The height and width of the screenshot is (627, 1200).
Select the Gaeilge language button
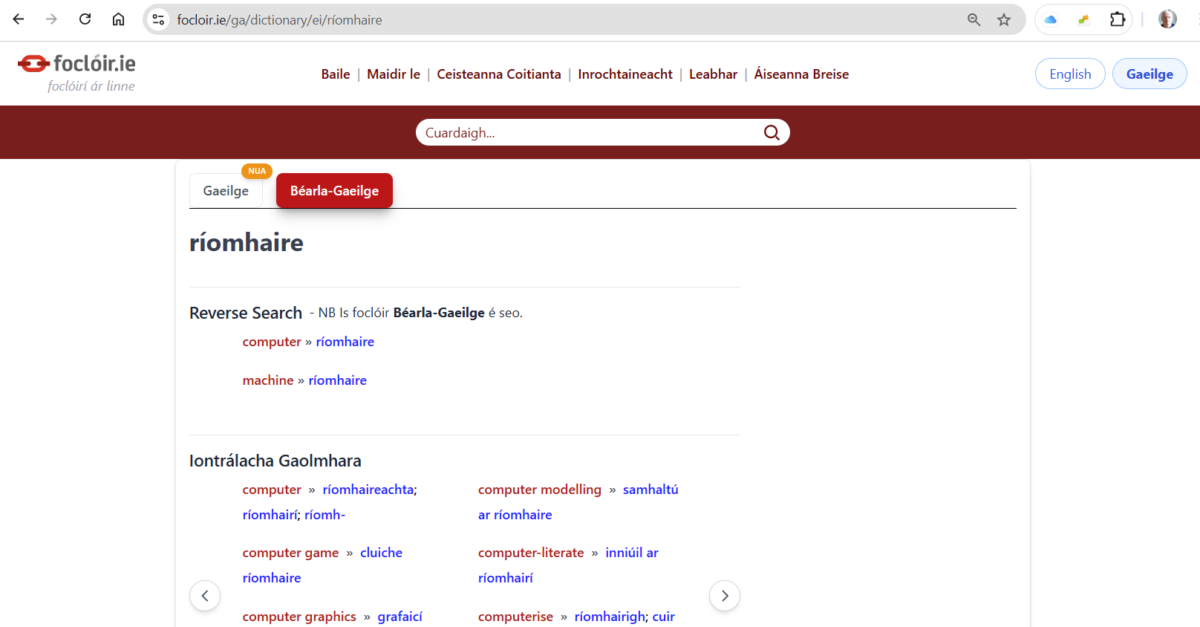(x=1149, y=74)
